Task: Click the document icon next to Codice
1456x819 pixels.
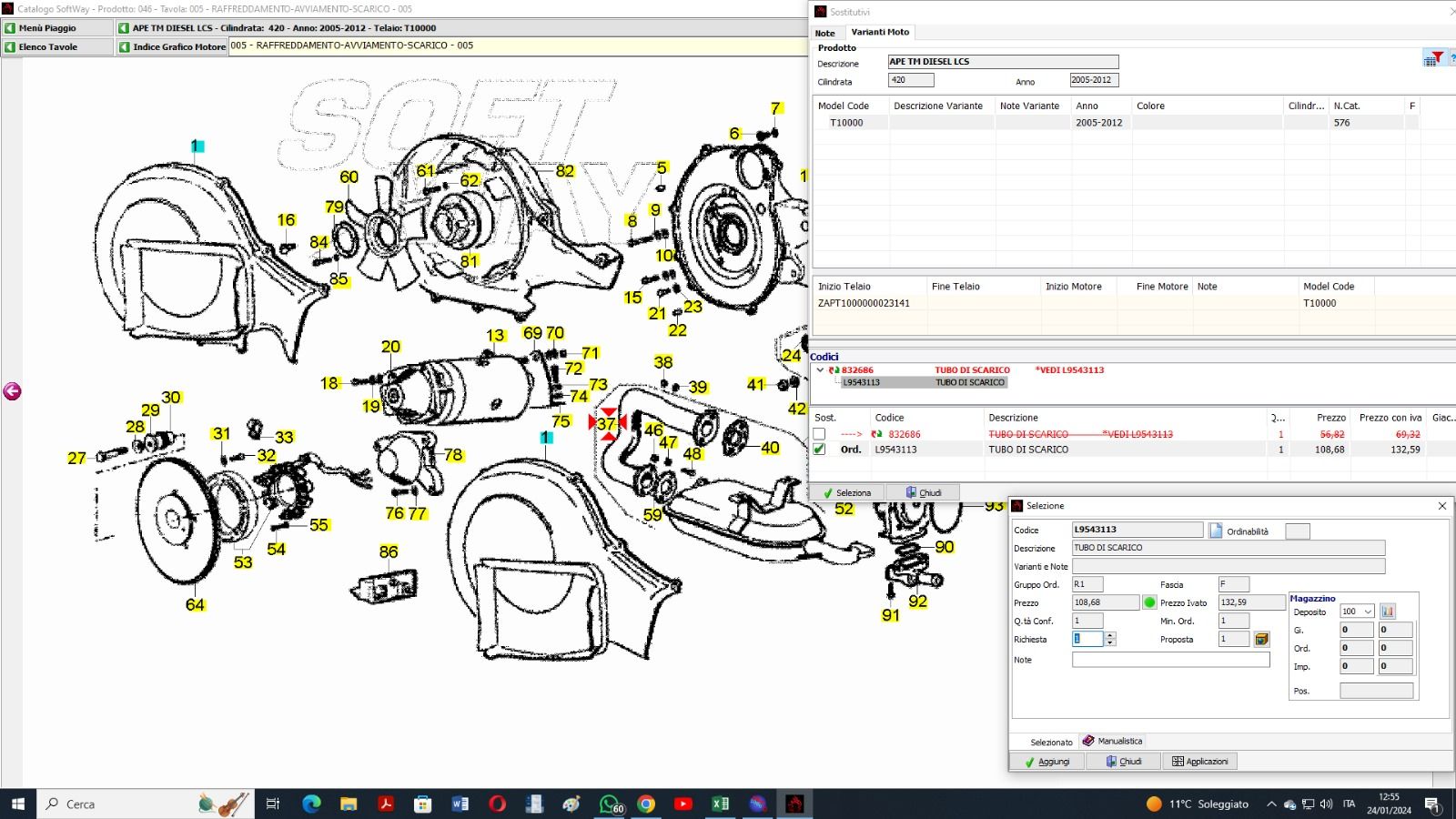Action: click(1215, 531)
